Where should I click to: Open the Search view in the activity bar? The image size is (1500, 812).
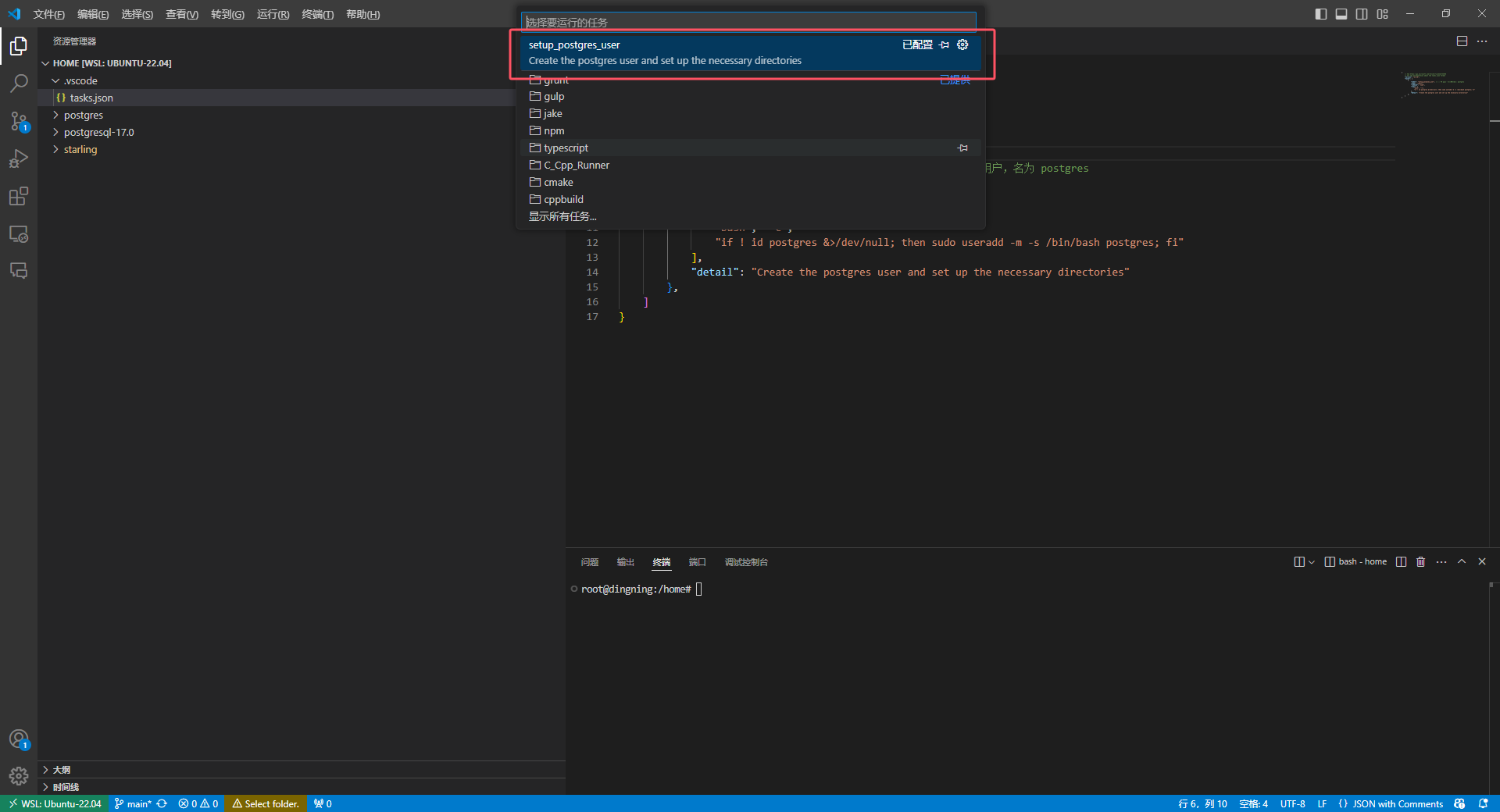coord(19,83)
